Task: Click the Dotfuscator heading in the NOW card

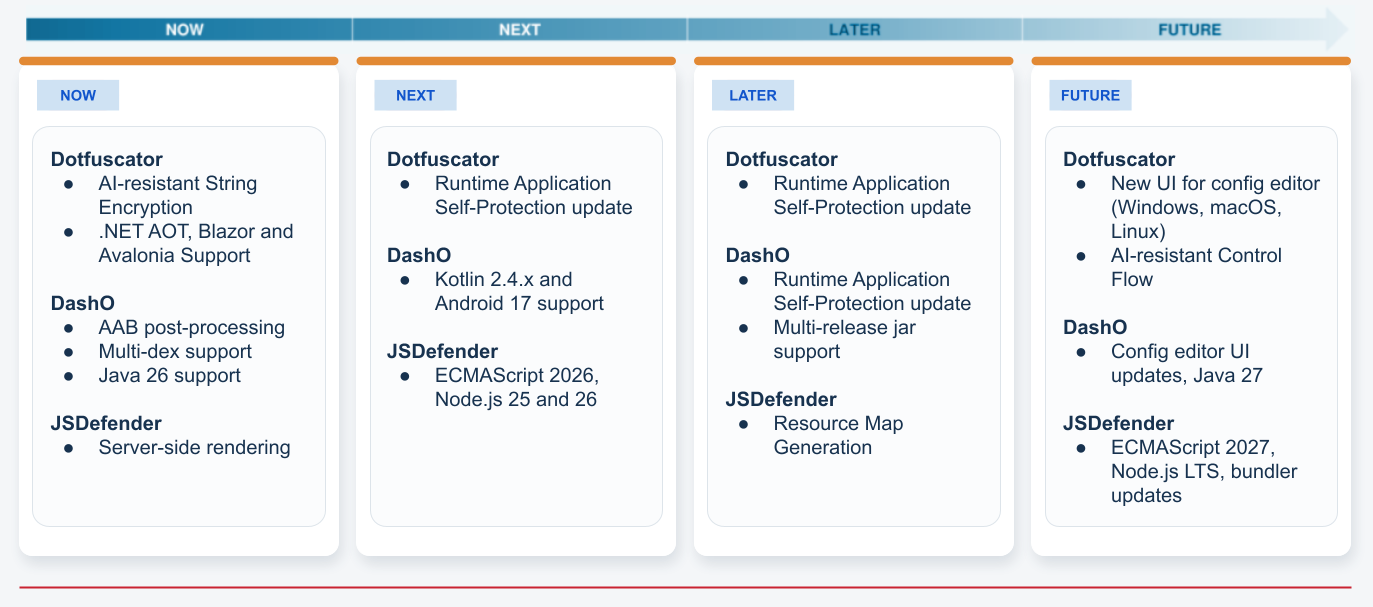Action: click(x=107, y=159)
